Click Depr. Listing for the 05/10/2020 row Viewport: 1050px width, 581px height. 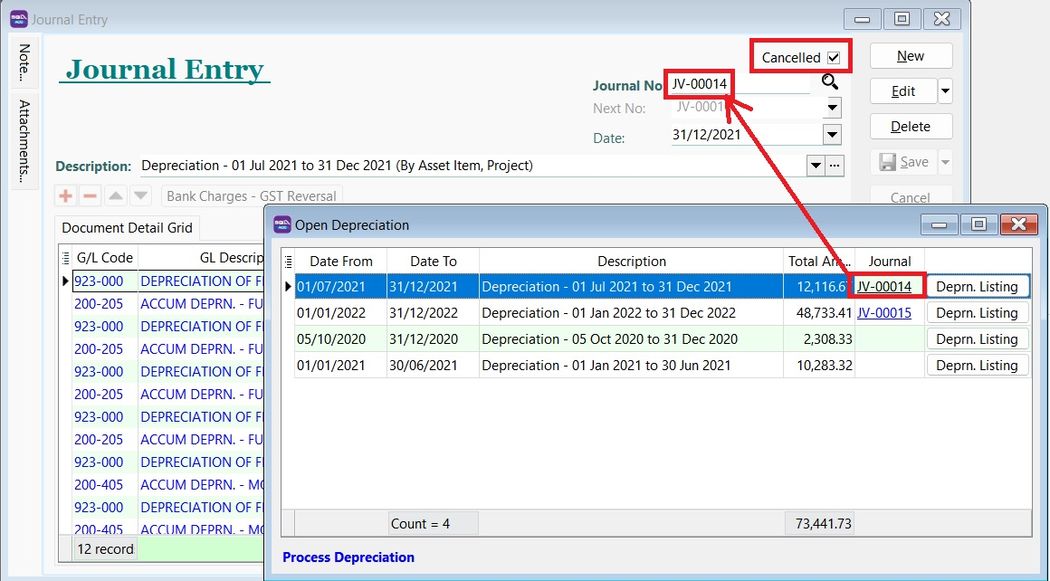[x=976, y=339]
